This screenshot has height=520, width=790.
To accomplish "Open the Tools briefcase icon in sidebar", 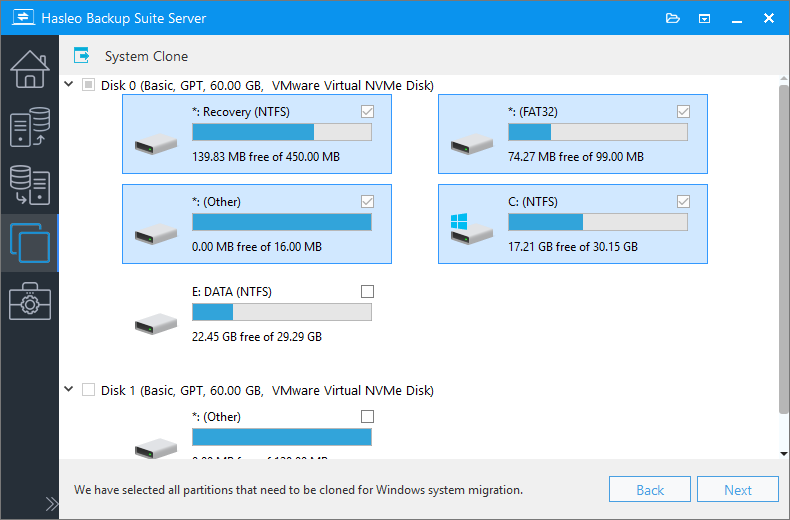I will tap(30, 301).
